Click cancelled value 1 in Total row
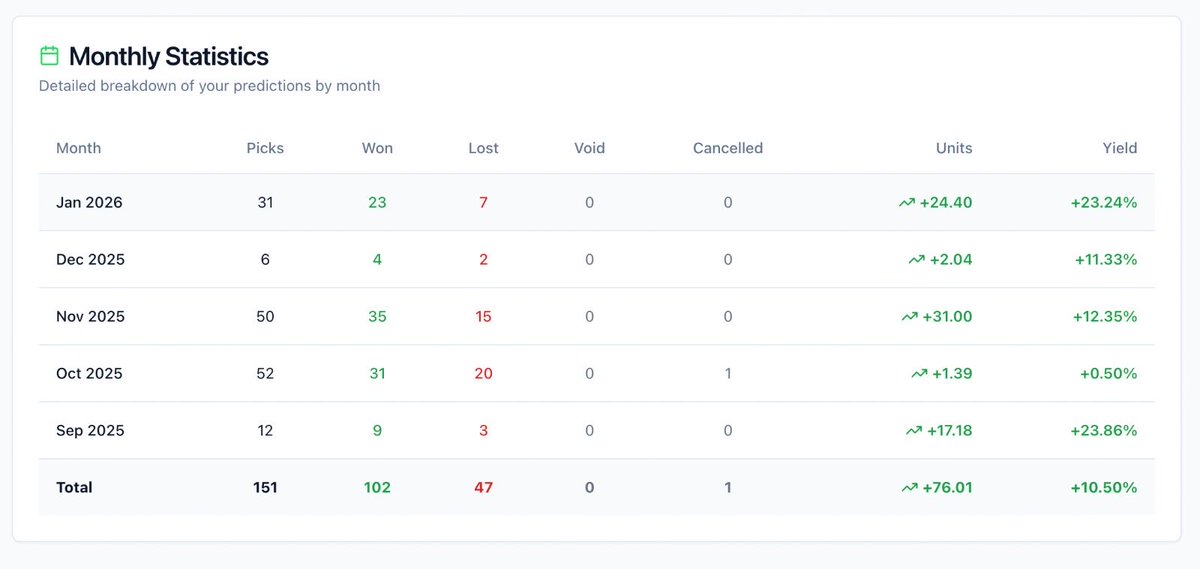Viewport: 1200px width, 569px height. click(x=728, y=487)
